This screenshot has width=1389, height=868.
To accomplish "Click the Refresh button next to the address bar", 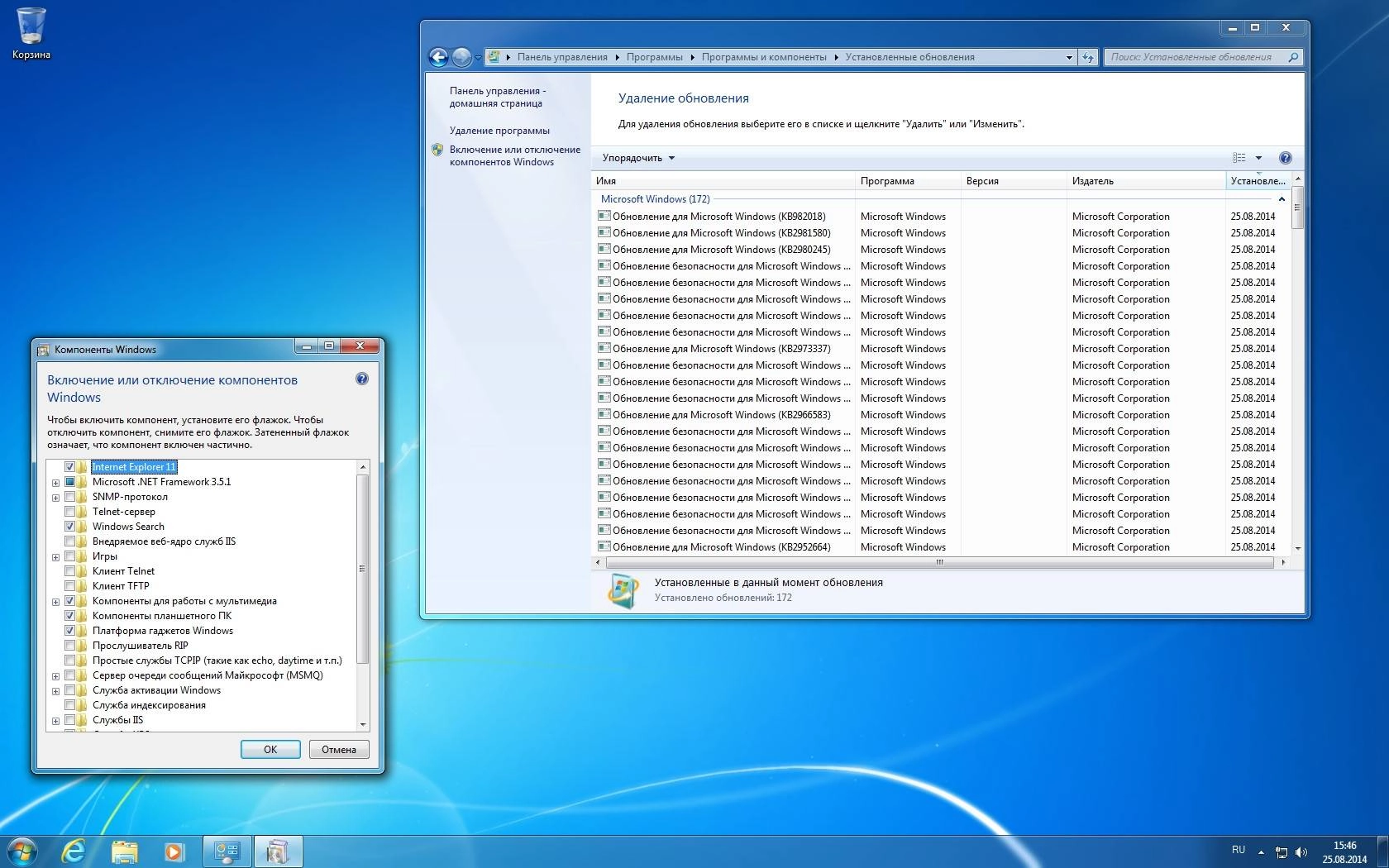I will click(x=1088, y=57).
